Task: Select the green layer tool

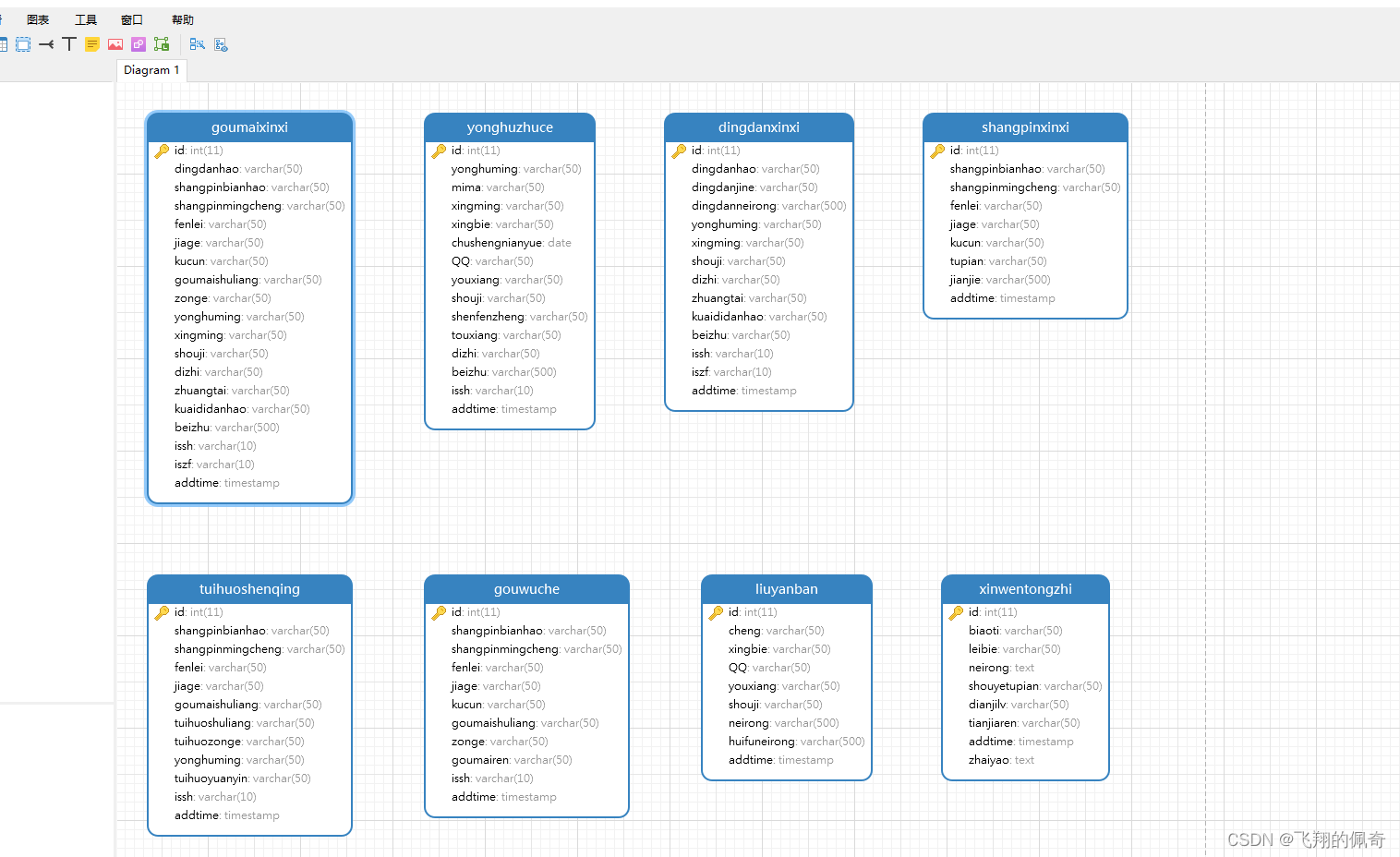Action: [162, 44]
